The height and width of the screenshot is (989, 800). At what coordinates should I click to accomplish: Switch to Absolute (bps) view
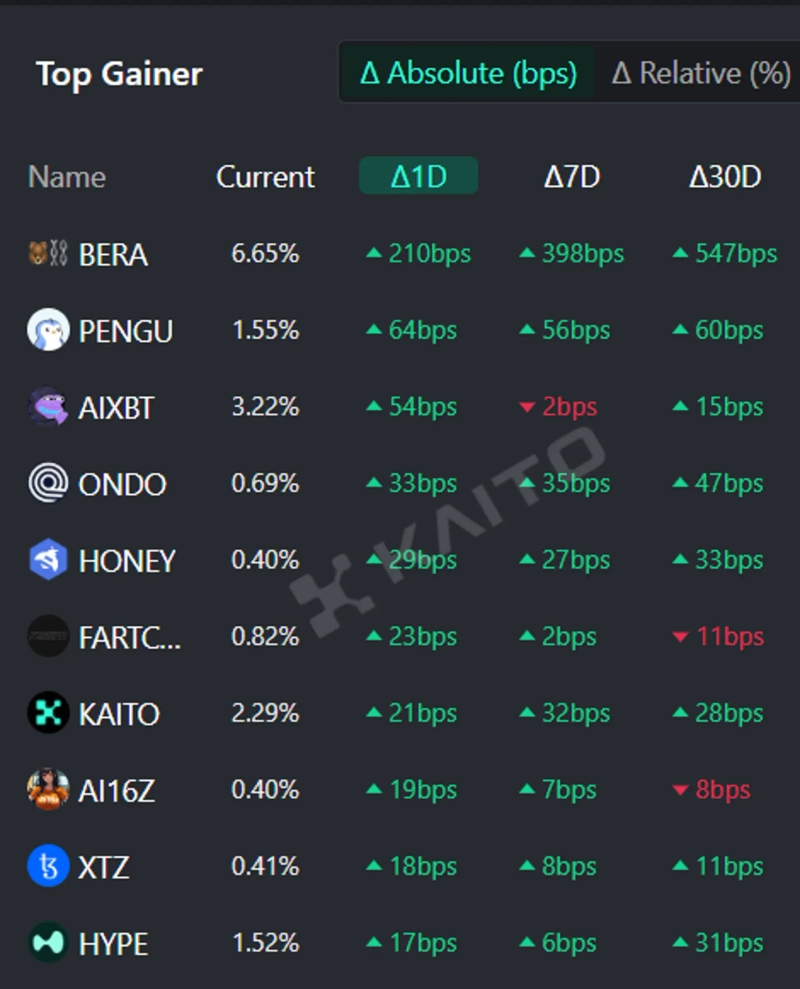[468, 73]
